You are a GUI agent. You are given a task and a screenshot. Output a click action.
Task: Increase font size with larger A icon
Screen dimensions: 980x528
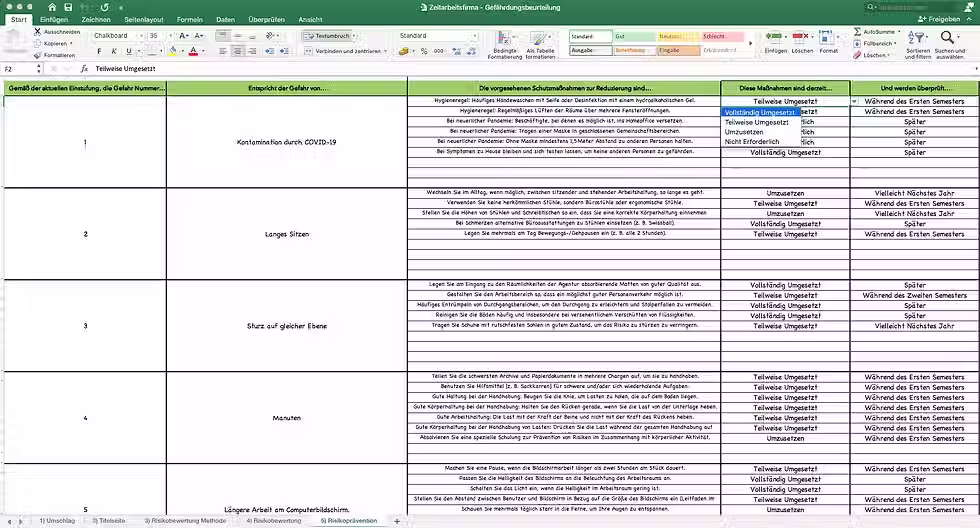click(x=184, y=36)
